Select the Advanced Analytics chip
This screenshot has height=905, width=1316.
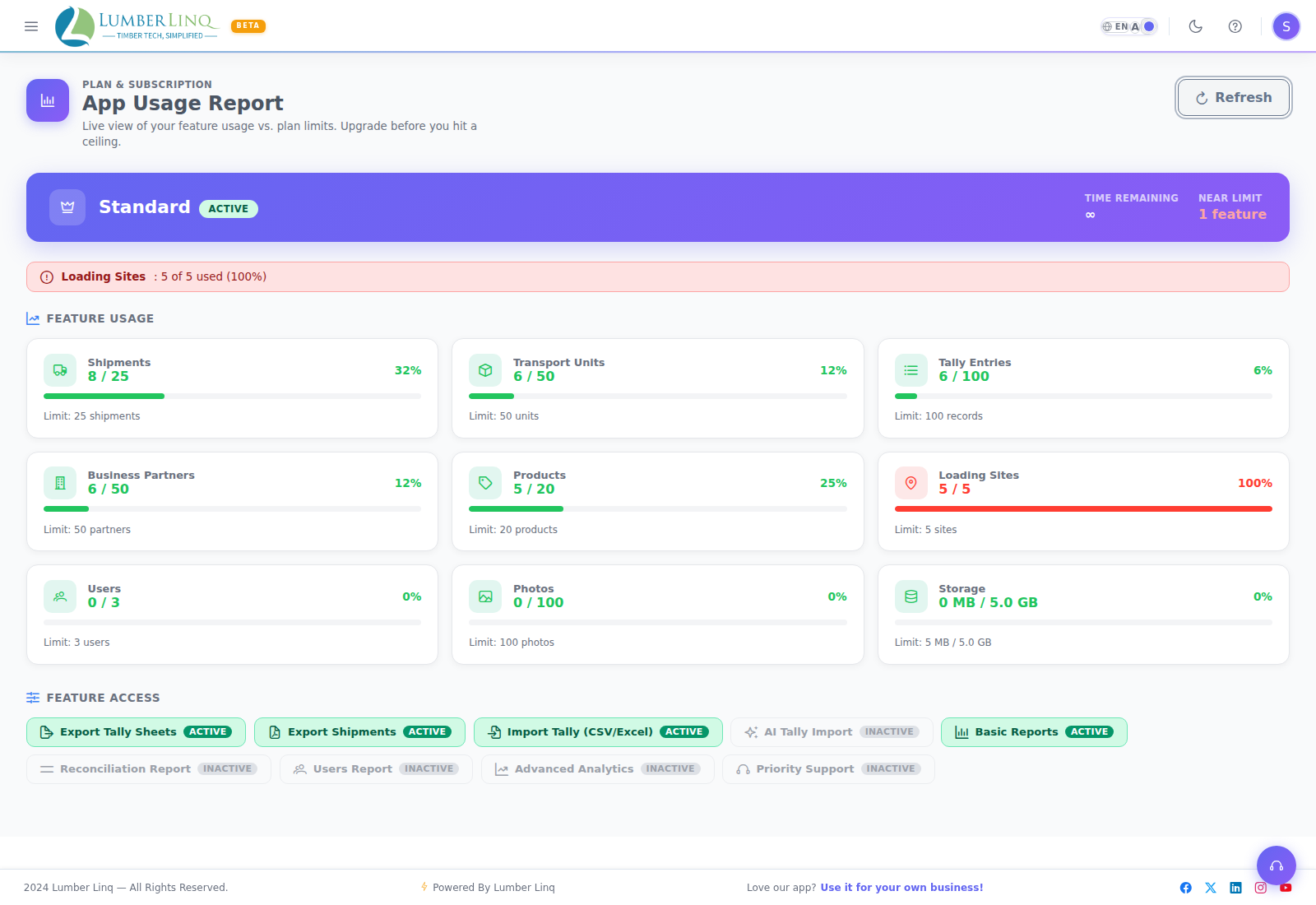coord(598,769)
